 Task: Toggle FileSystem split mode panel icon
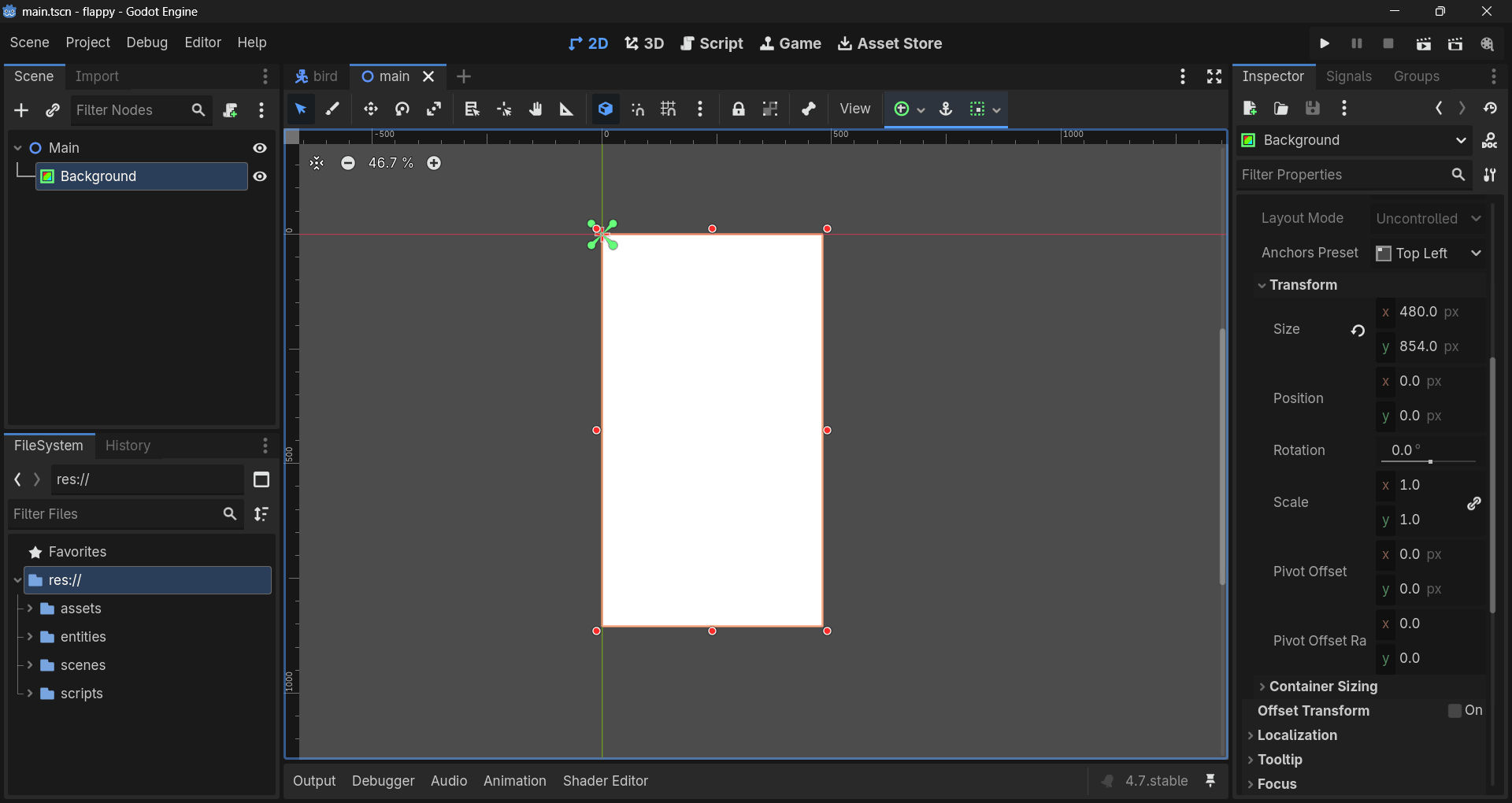click(261, 479)
